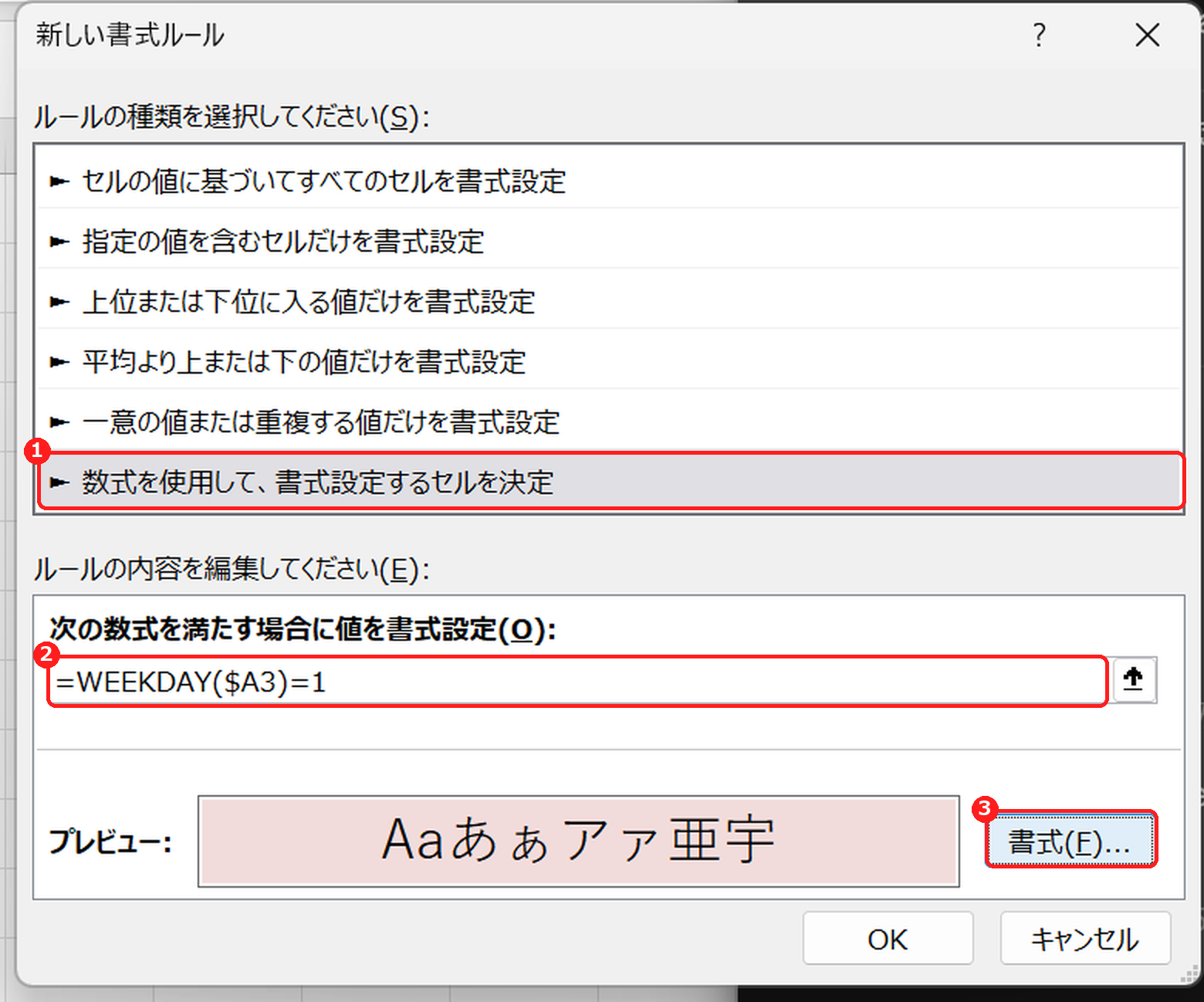Click the pink format preview box
Screen dimensions: 1204x1002
point(578,841)
